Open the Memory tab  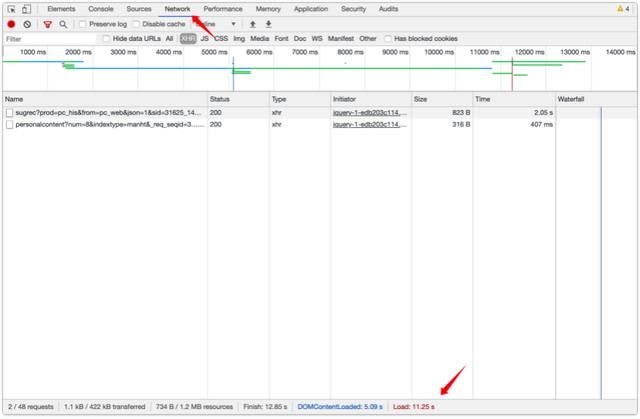(268, 9)
